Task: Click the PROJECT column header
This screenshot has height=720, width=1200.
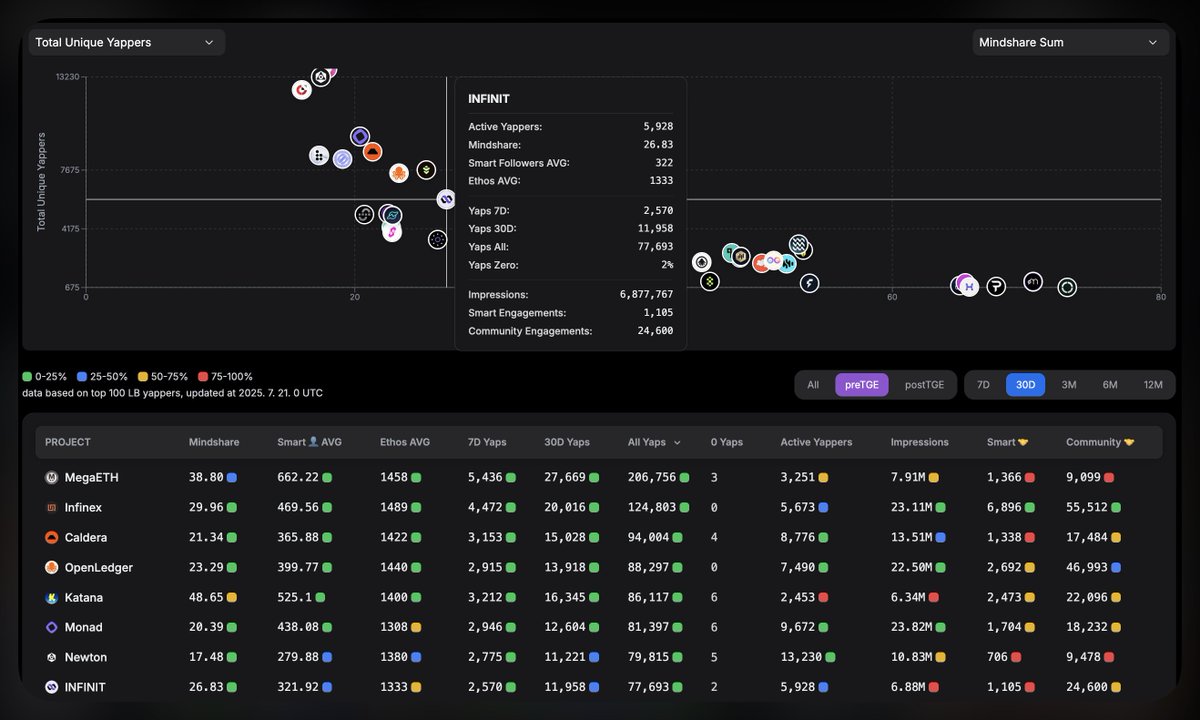Action: point(68,442)
